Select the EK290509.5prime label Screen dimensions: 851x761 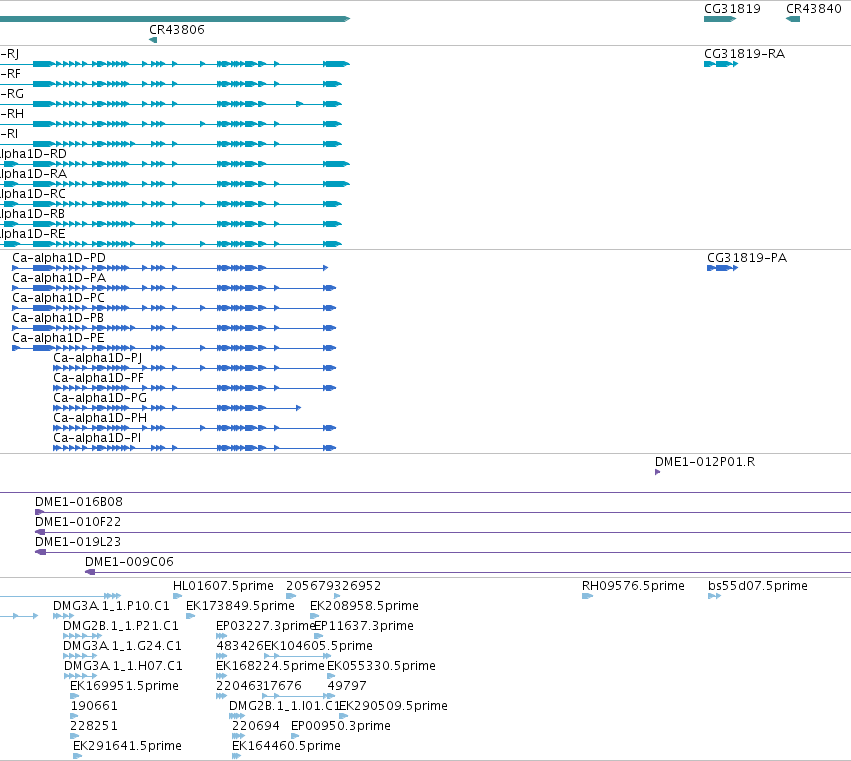pyautogui.click(x=393, y=707)
